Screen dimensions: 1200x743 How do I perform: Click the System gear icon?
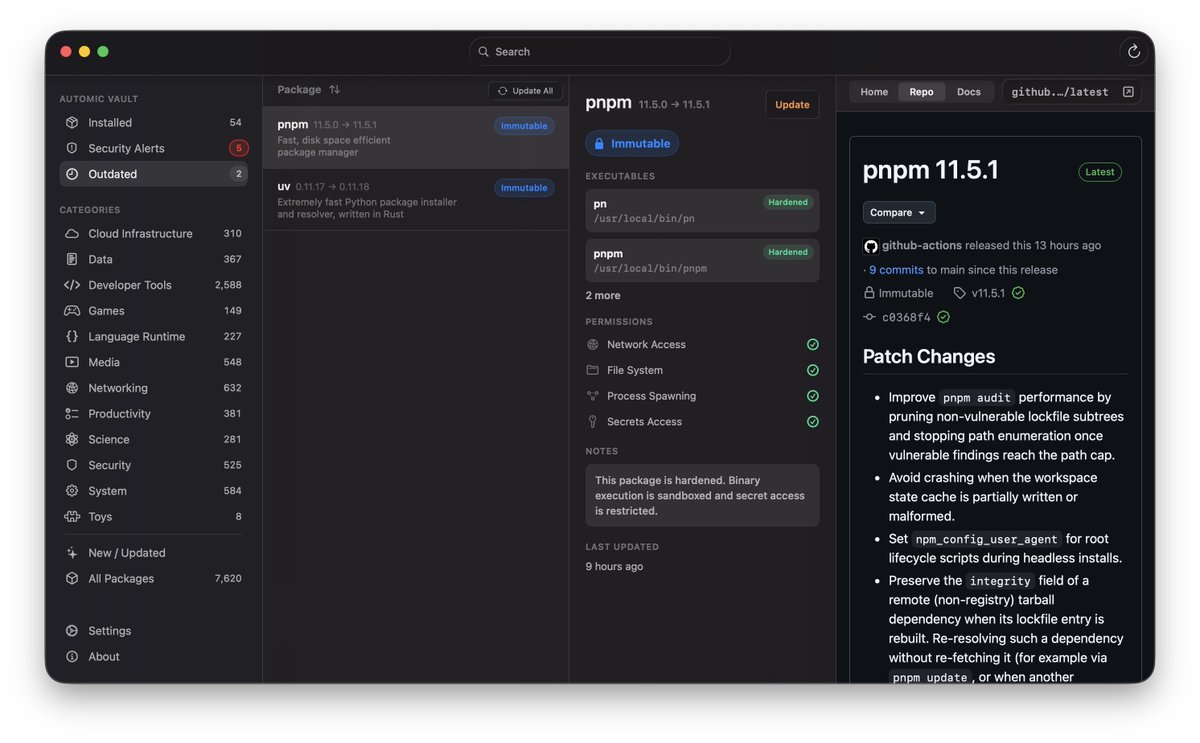pyautogui.click(x=72, y=491)
